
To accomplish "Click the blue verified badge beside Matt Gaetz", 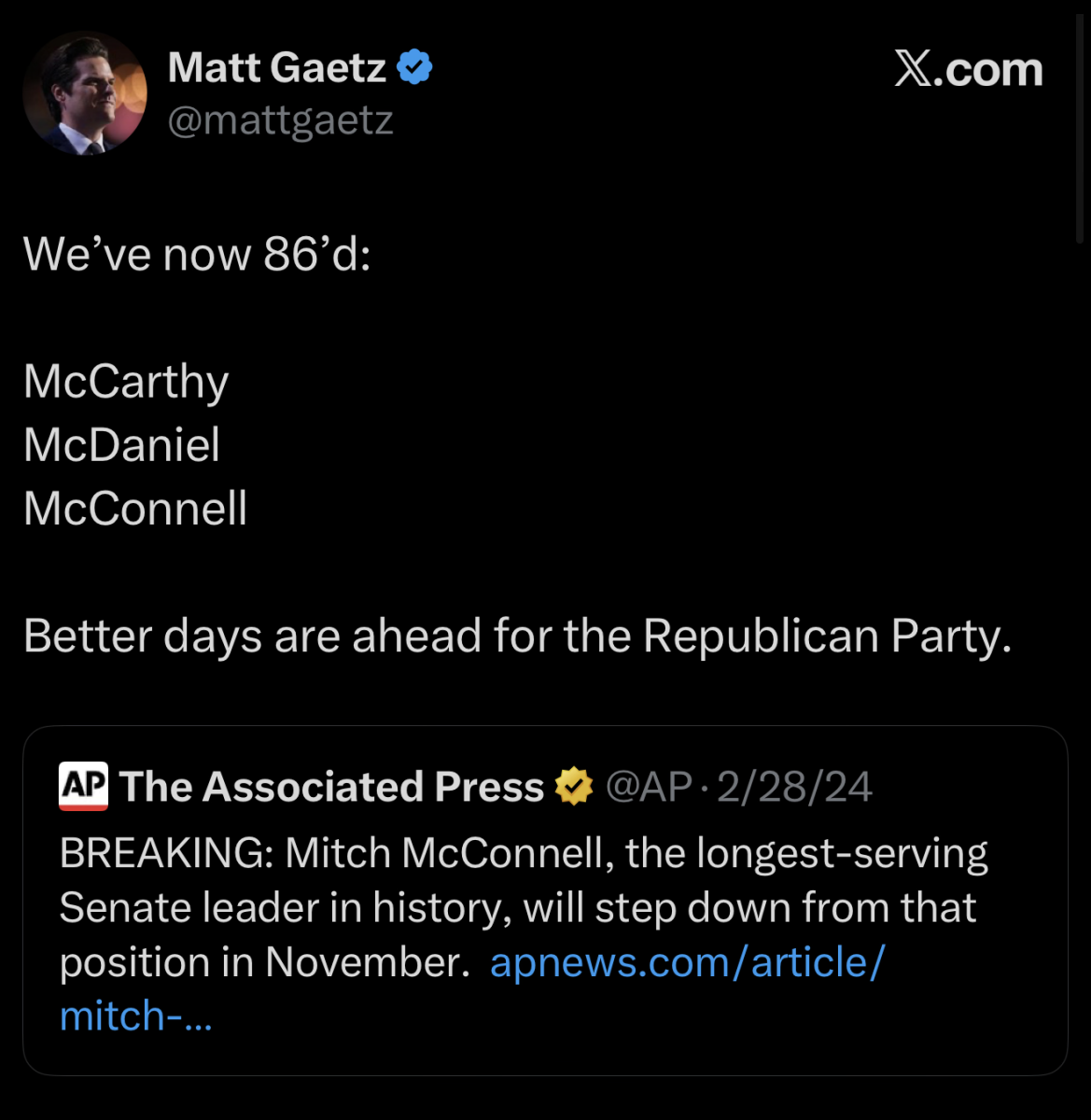I will point(414,68).
